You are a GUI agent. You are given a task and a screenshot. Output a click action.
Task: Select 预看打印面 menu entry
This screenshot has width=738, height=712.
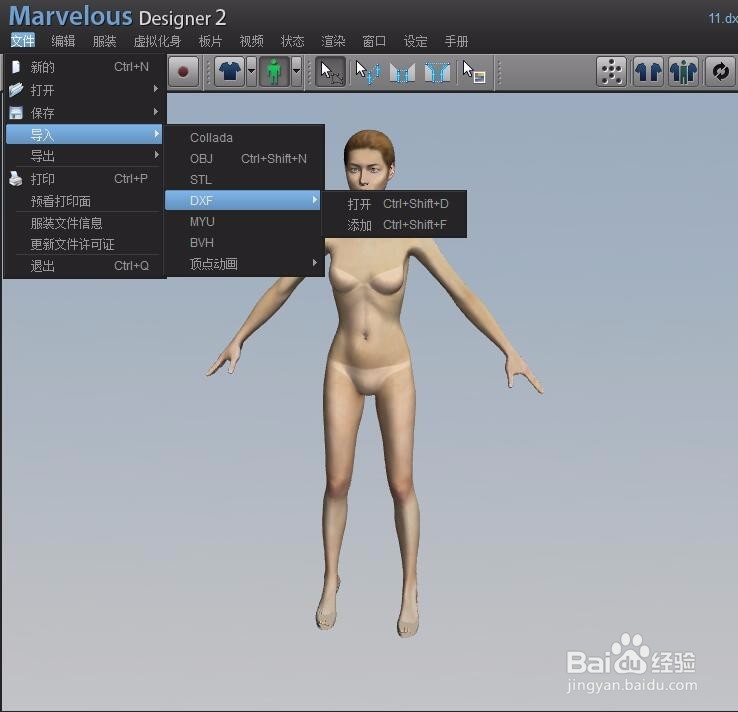point(85,201)
